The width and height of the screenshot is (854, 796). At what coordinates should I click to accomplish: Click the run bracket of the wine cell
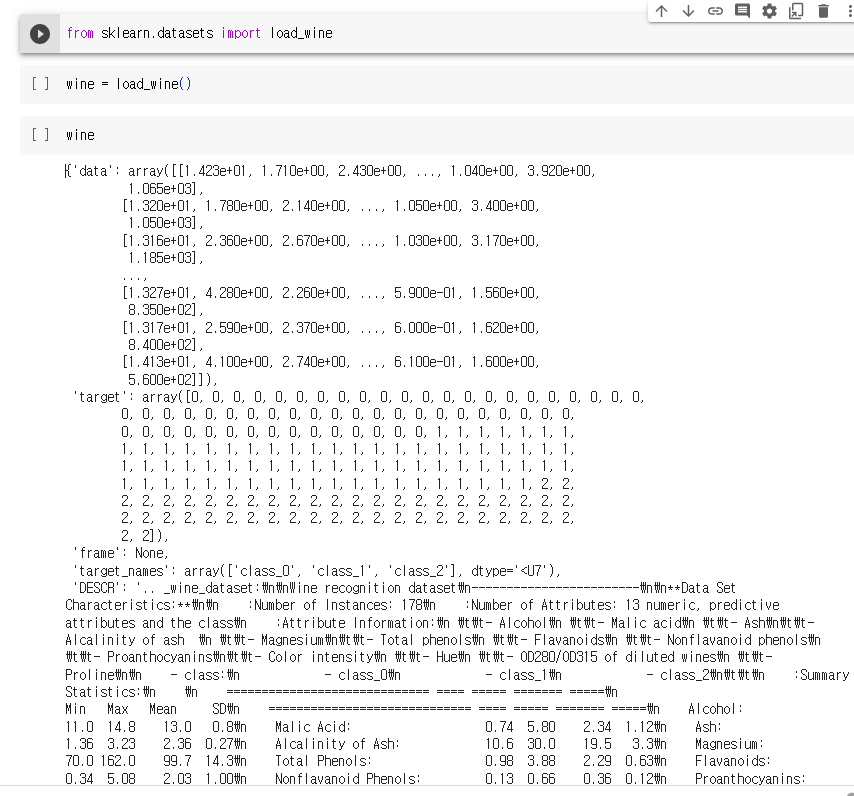(x=40, y=134)
